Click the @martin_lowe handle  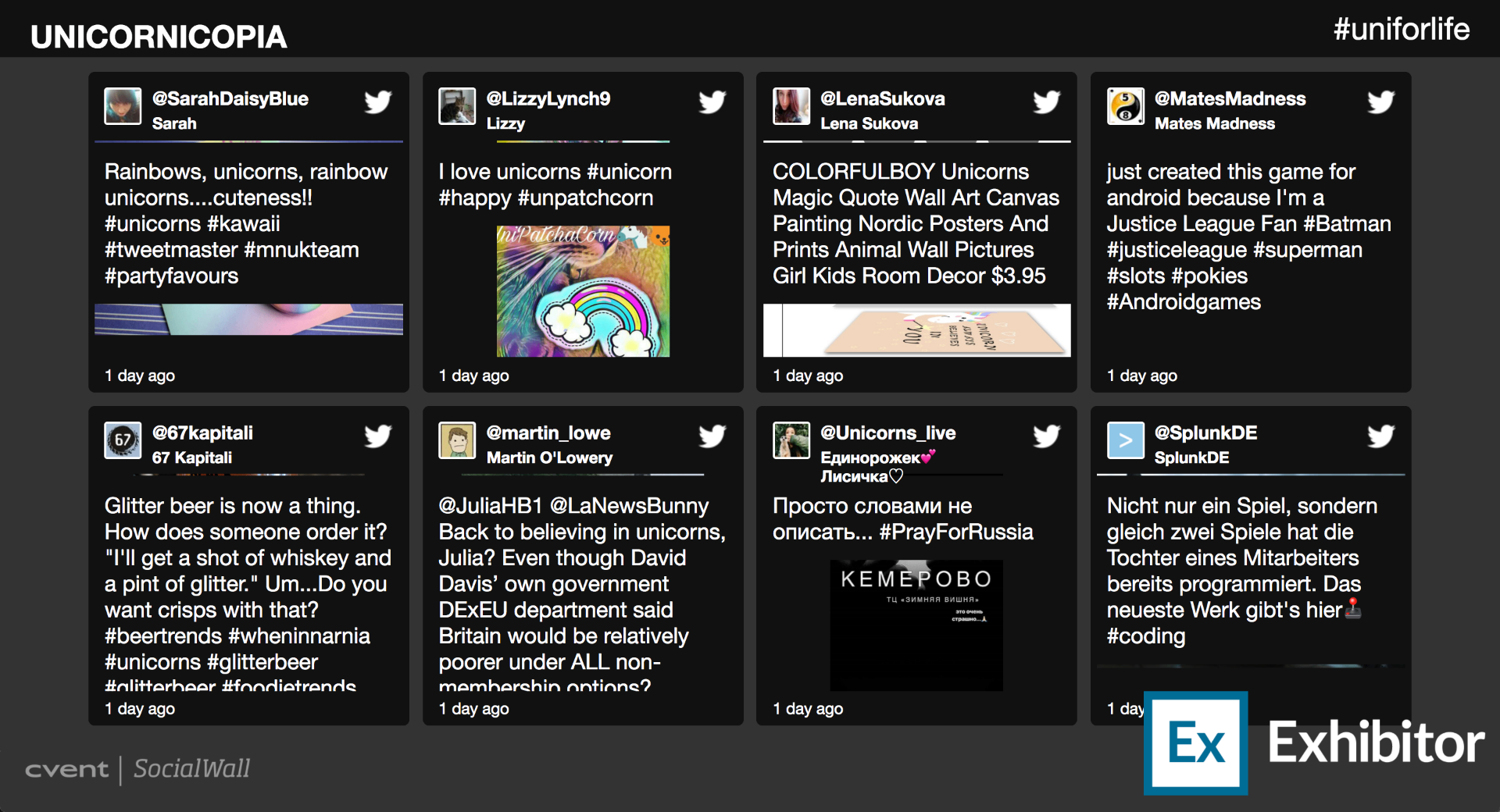click(x=548, y=433)
